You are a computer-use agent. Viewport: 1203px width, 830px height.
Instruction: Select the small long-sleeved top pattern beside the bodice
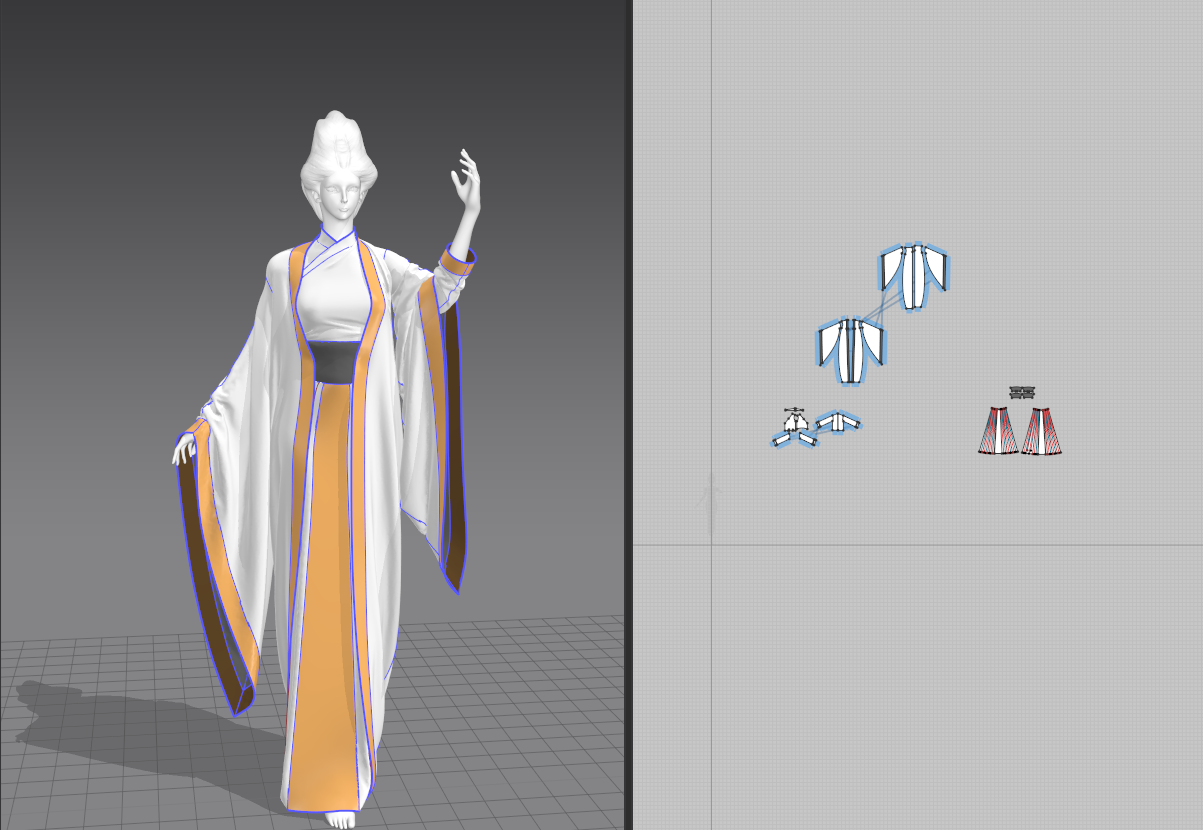click(837, 422)
